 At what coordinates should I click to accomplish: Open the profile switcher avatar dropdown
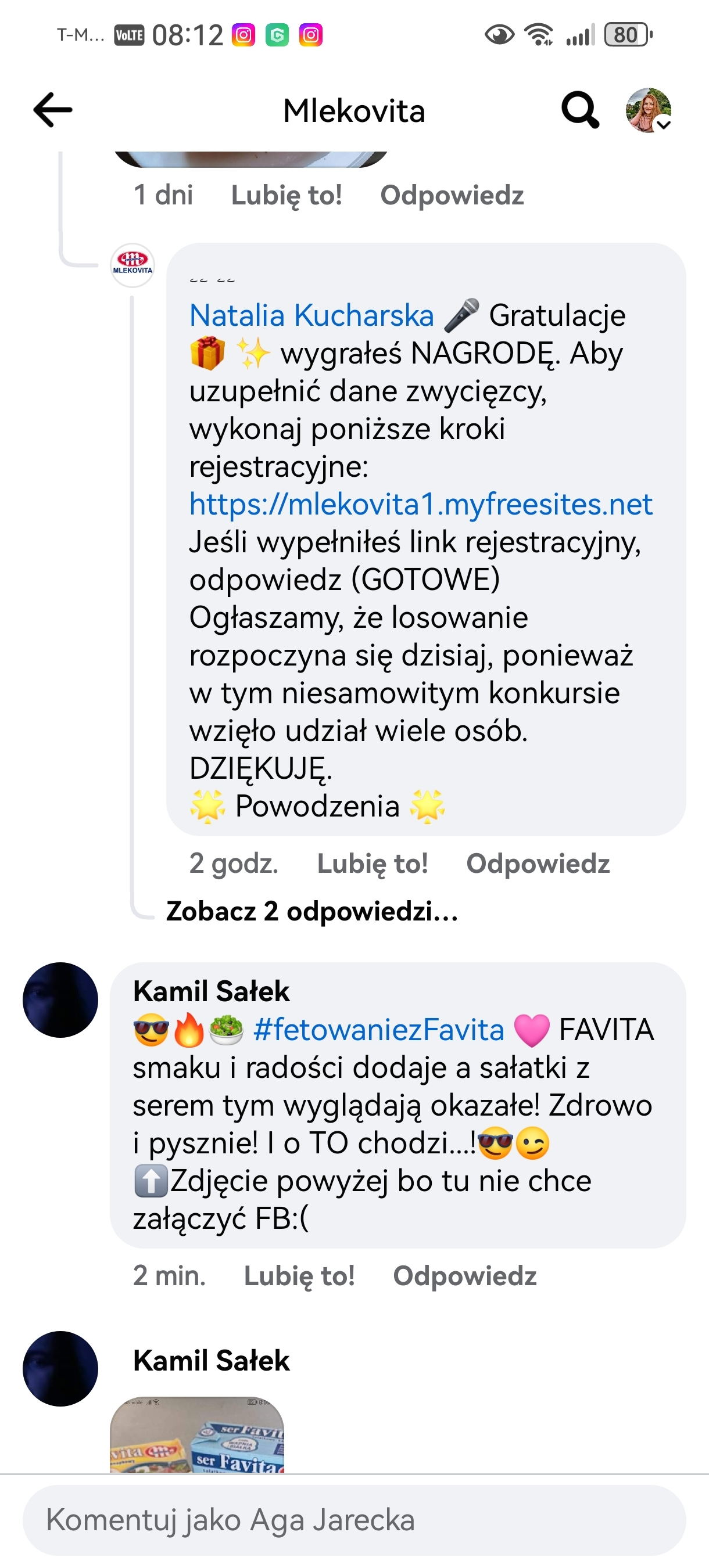pos(649,110)
